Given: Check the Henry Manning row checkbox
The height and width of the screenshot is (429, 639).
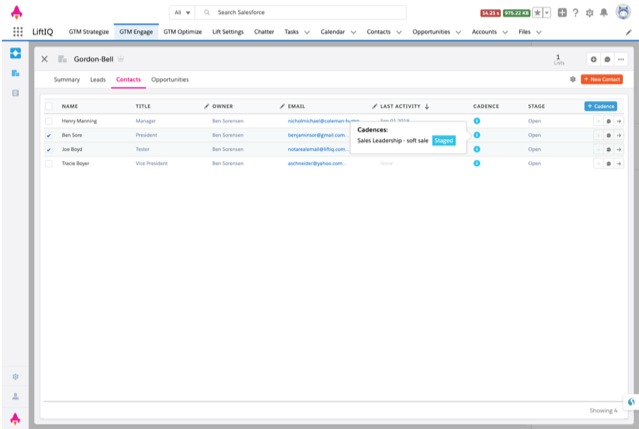Looking at the screenshot, I should pyautogui.click(x=49, y=120).
